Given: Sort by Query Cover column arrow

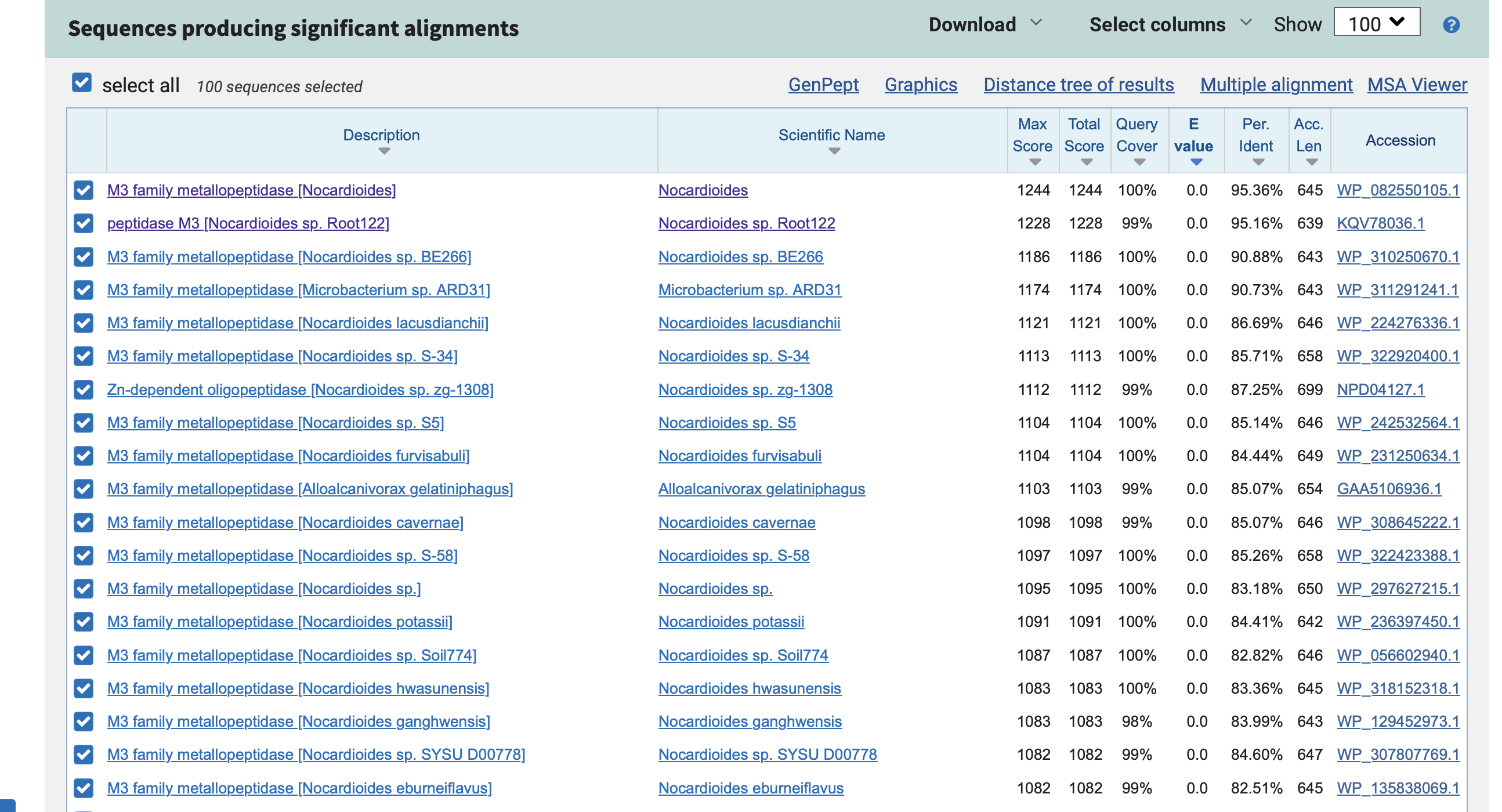Looking at the screenshot, I should pos(1139,162).
